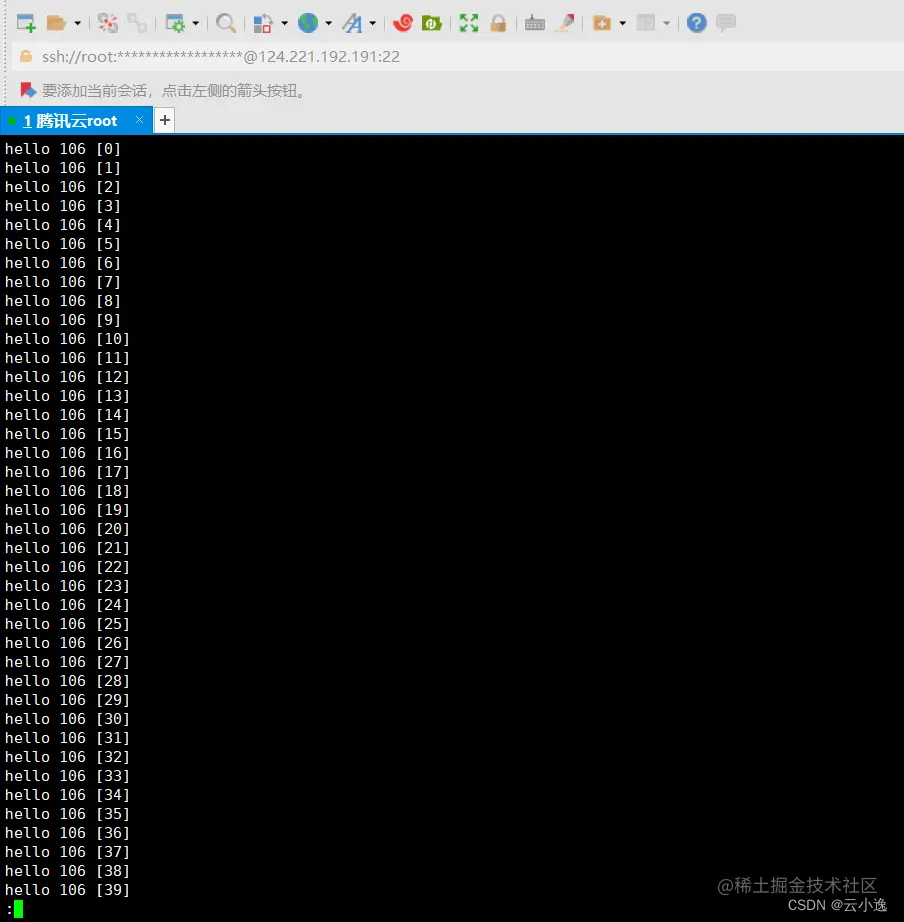904x922 pixels.
Task: Open Help with the blue question icon
Action: [x=696, y=24]
